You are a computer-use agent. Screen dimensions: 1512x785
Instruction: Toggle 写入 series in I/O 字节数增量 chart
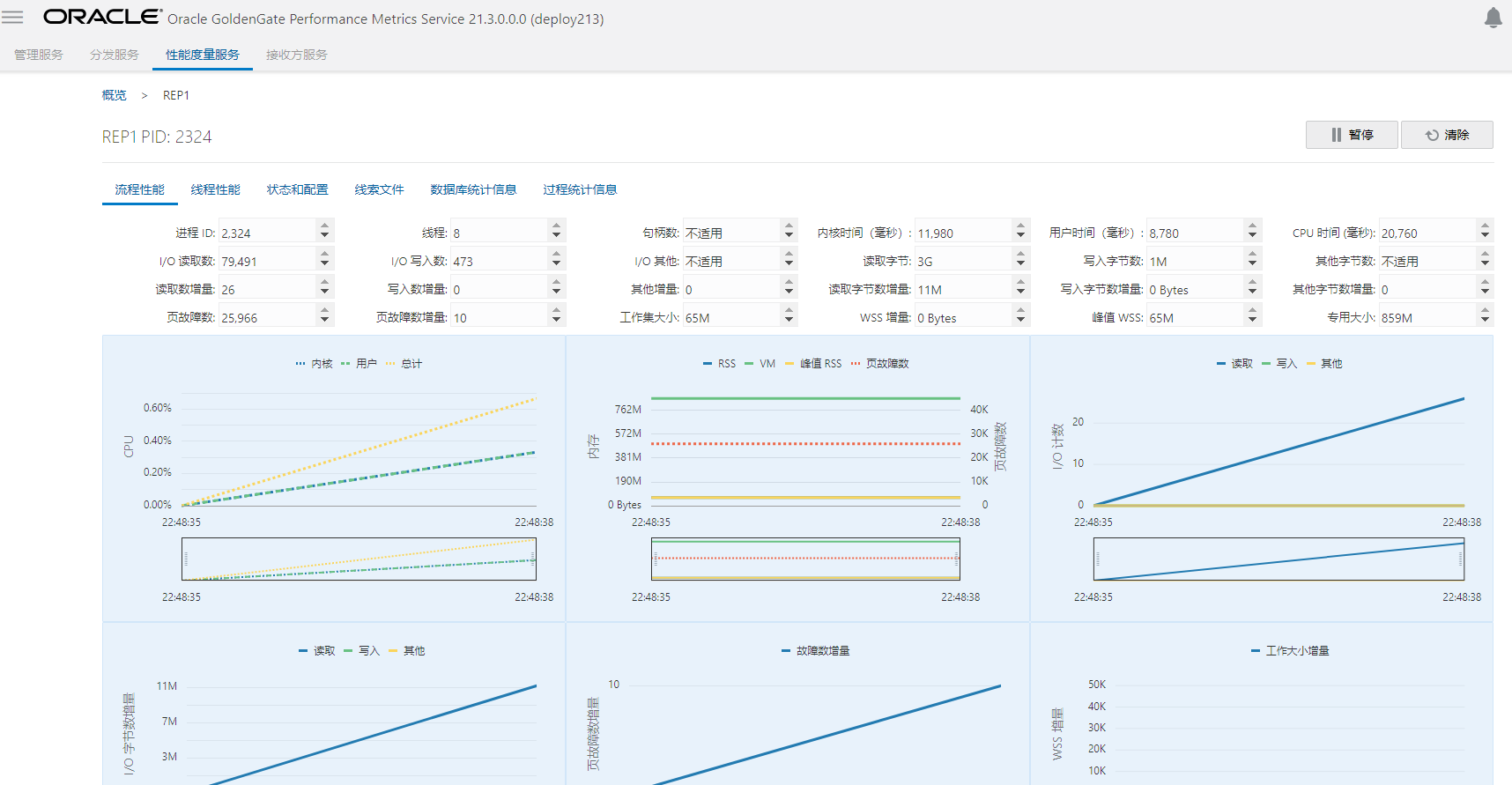click(x=361, y=651)
